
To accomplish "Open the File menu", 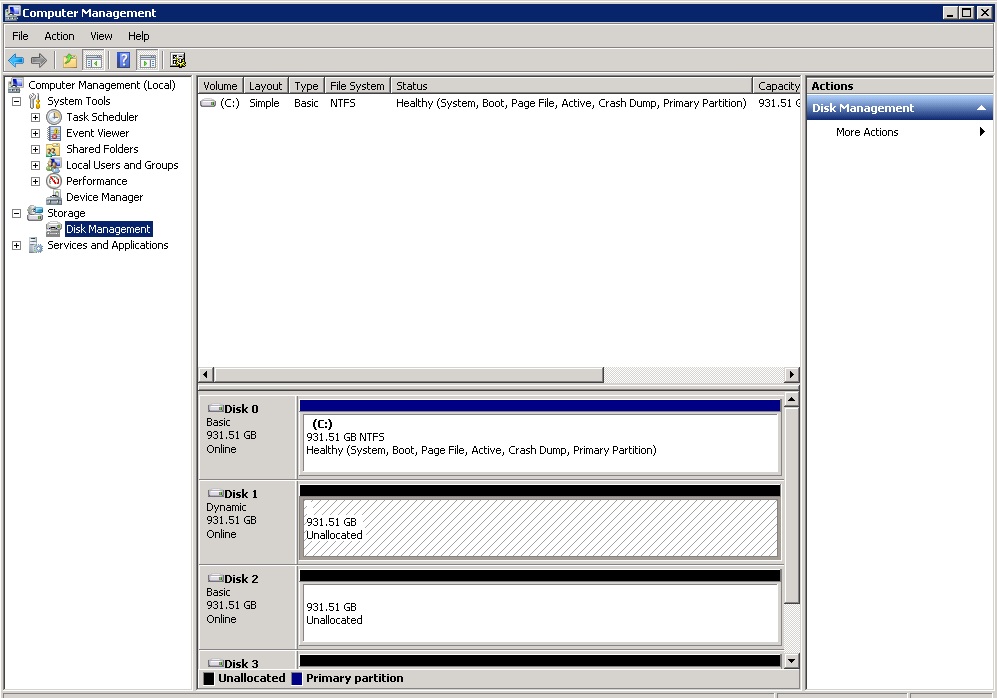I will pos(20,36).
